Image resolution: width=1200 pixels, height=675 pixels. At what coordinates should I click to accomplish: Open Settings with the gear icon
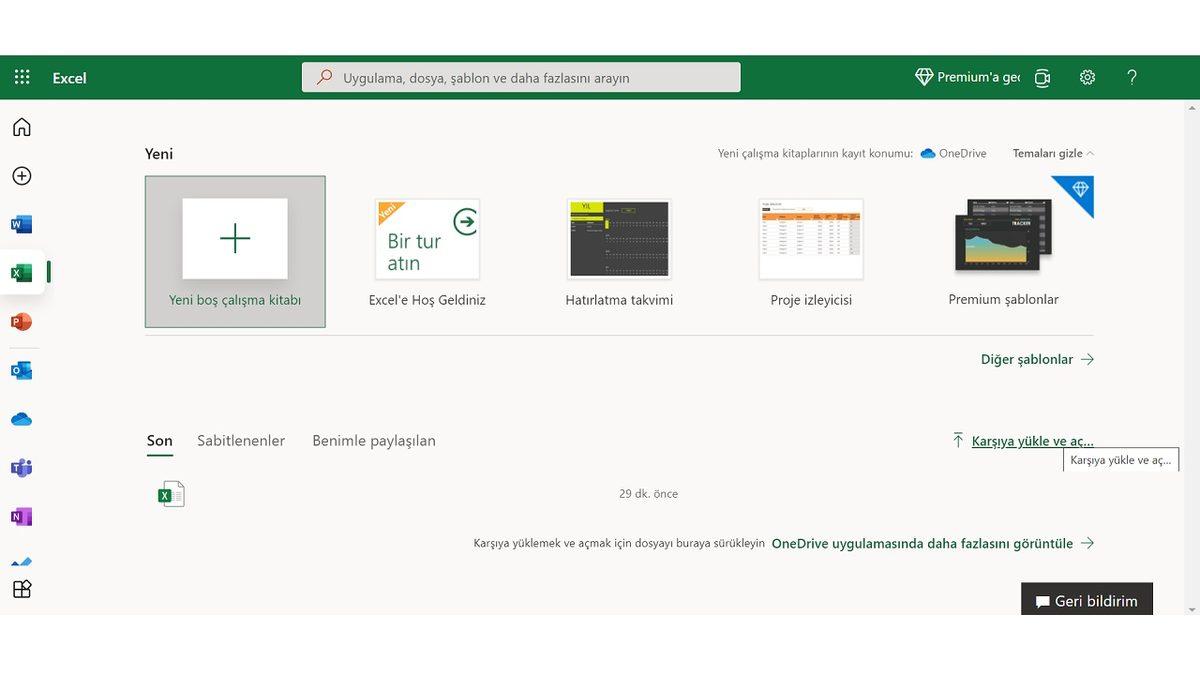point(1087,76)
